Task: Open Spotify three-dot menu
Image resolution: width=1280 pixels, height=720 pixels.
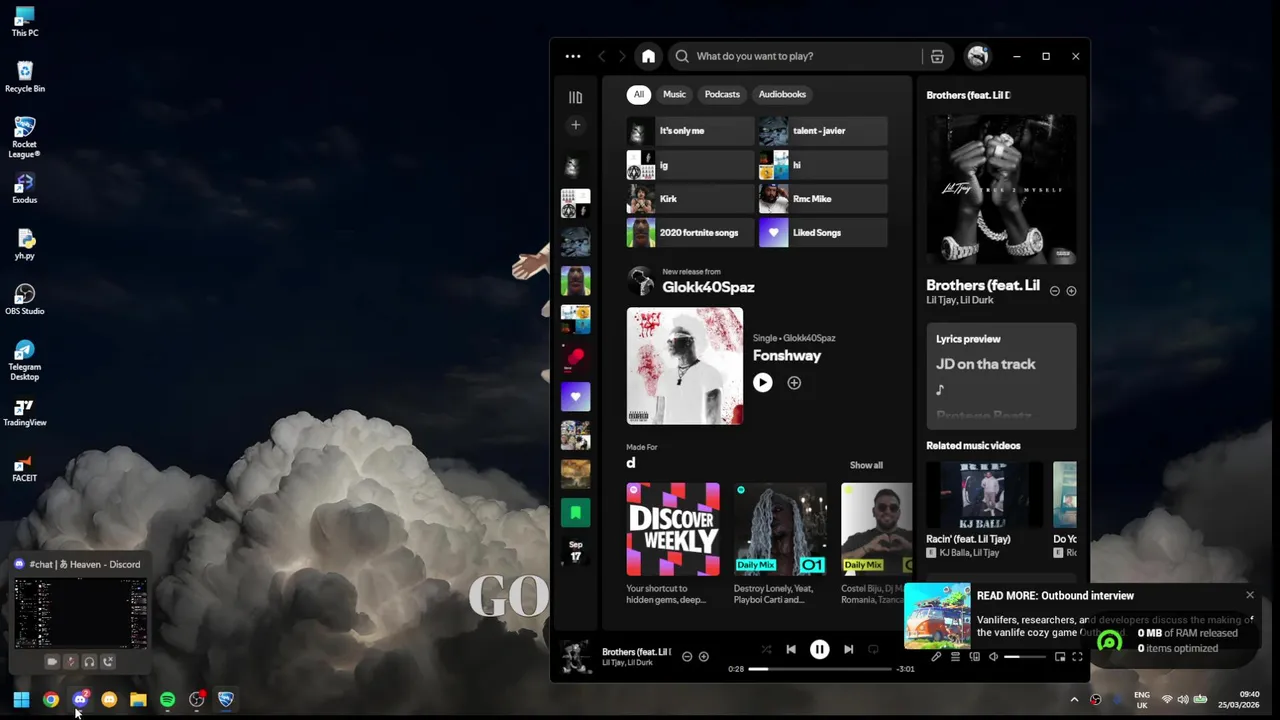Action: tap(572, 56)
